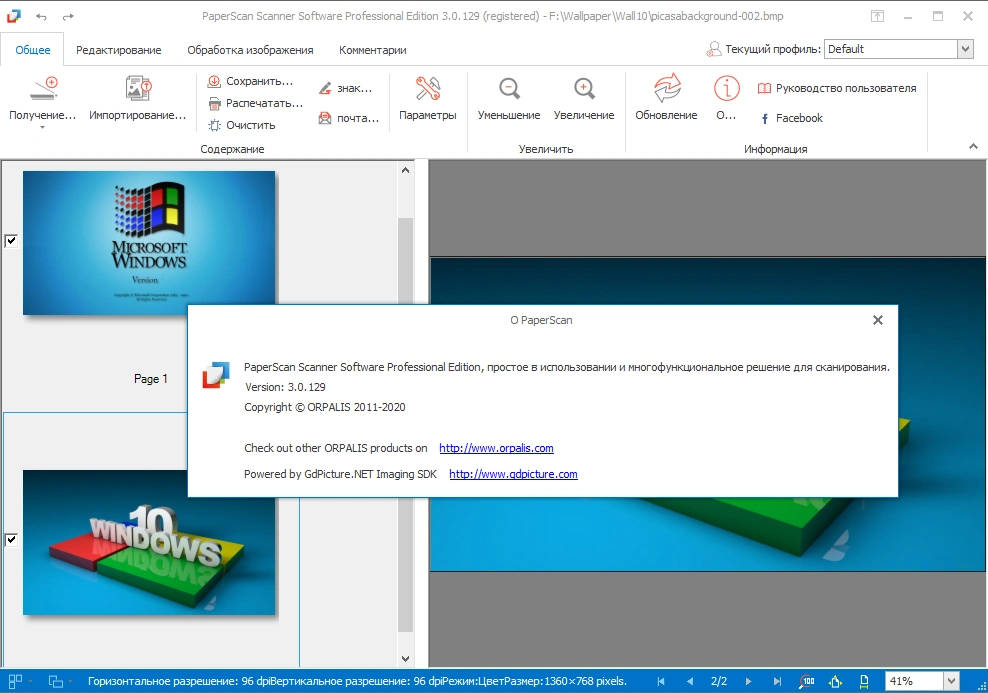Viewport: 988px width, 693px height.
Task: Click the Сохранить save button
Action: pos(251,81)
